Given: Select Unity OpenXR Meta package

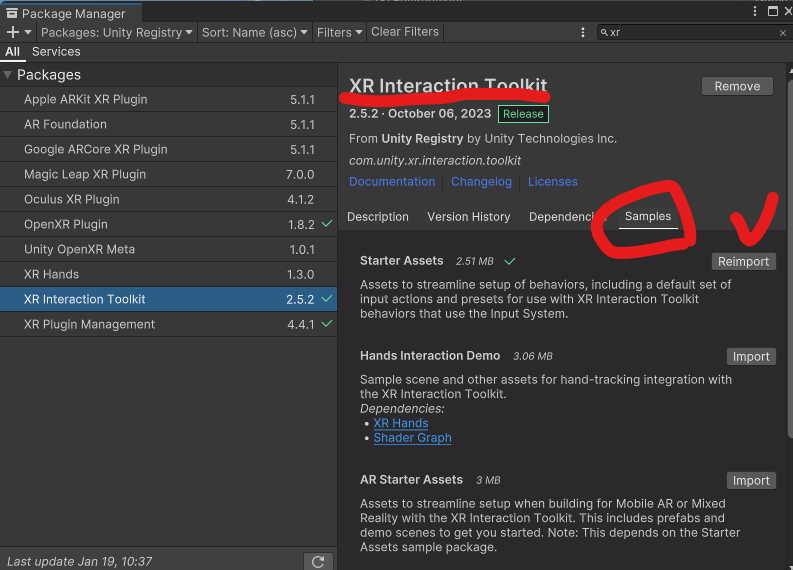Looking at the screenshot, I should tap(168, 249).
